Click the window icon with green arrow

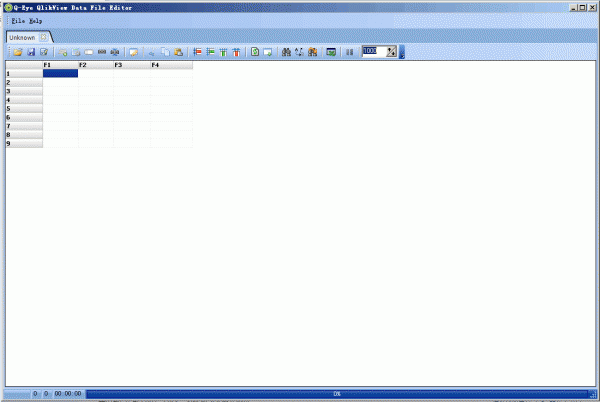click(x=268, y=52)
